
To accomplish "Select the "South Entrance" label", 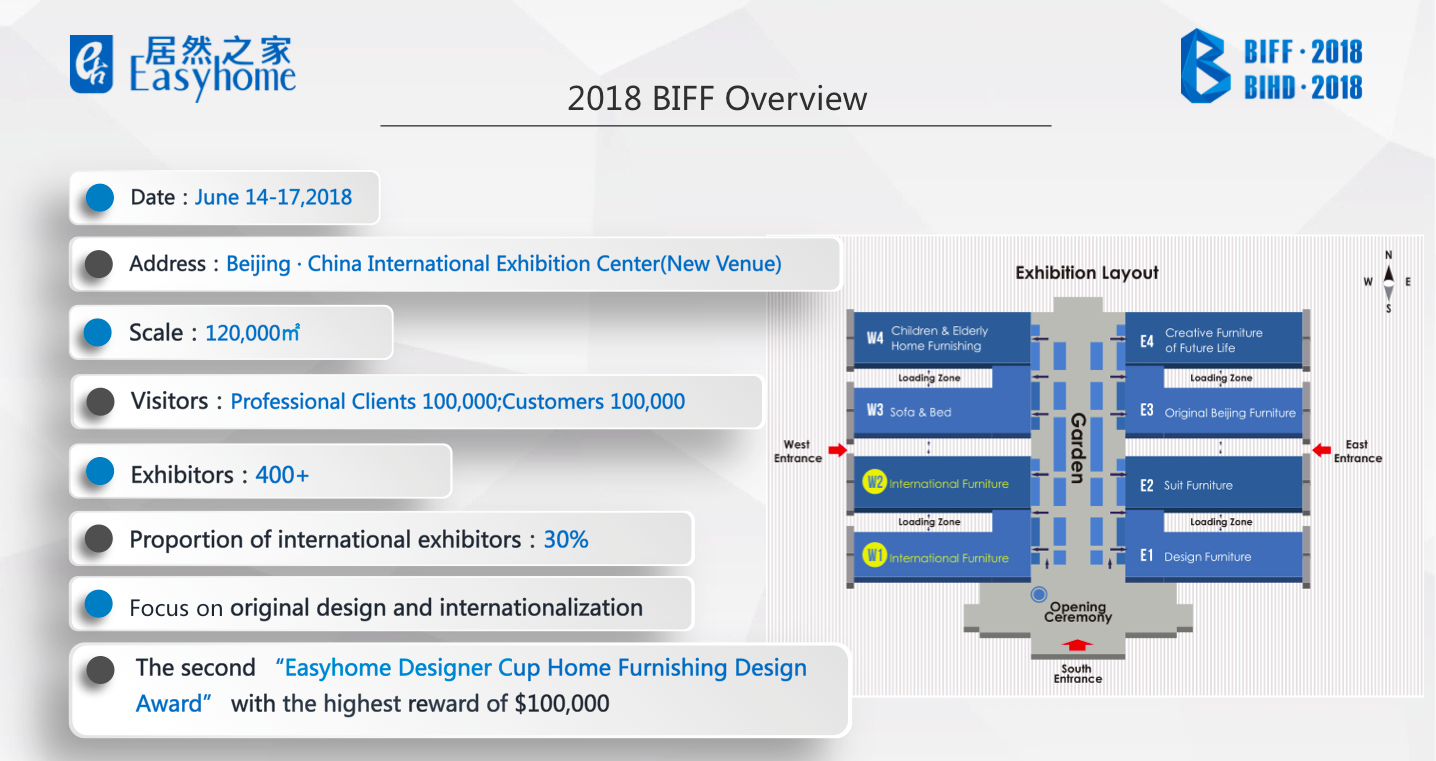I will coord(1077,674).
